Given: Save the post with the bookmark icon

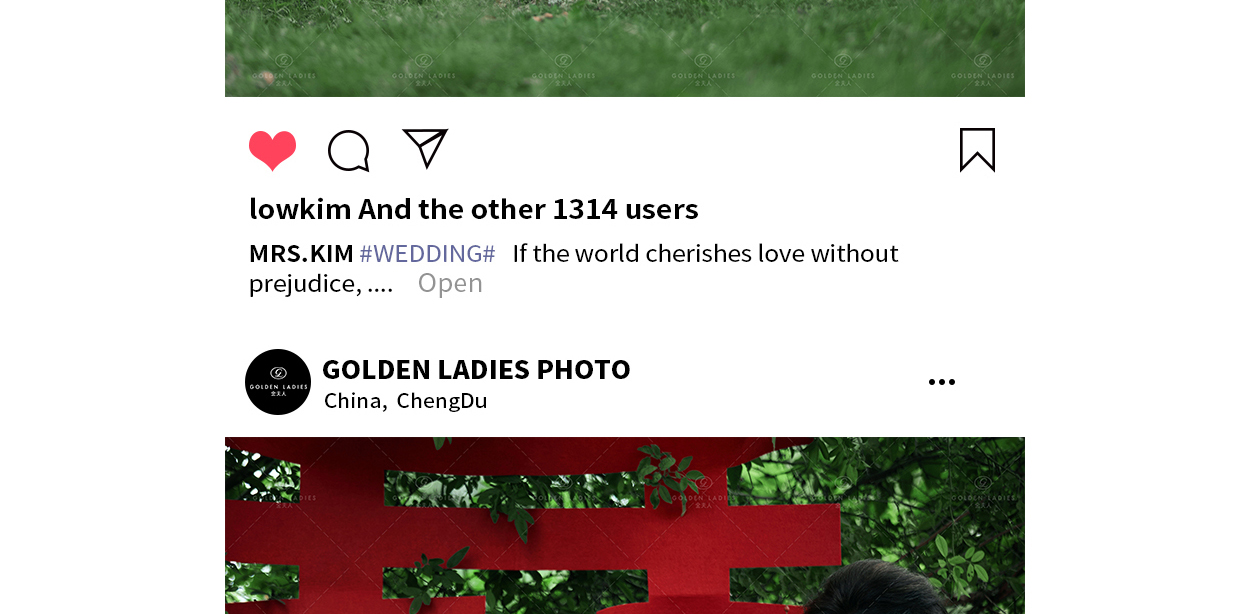Looking at the screenshot, I should 977,150.
